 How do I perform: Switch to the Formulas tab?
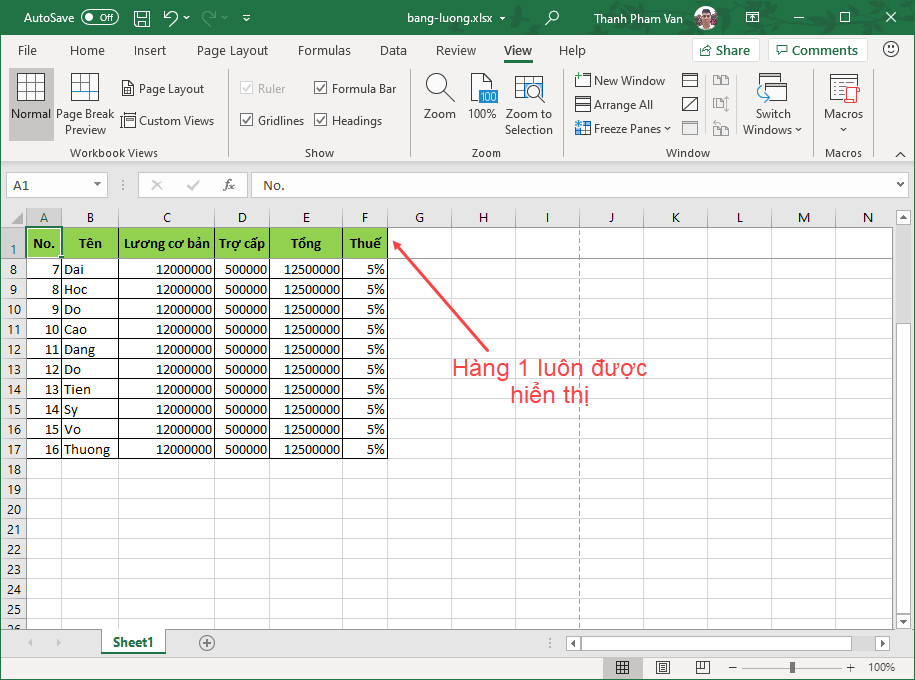click(x=324, y=50)
